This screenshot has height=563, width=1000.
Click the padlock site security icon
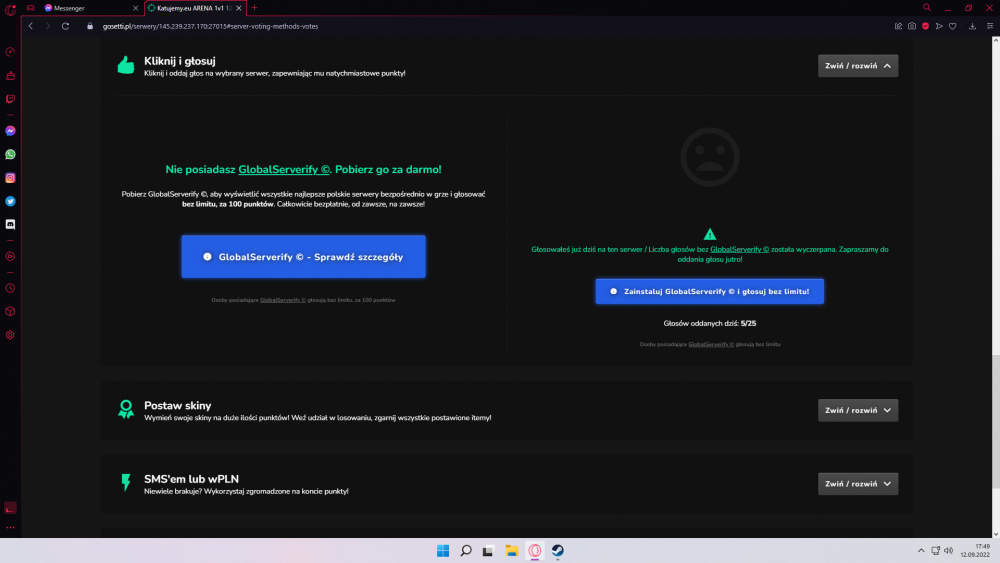coord(90,26)
